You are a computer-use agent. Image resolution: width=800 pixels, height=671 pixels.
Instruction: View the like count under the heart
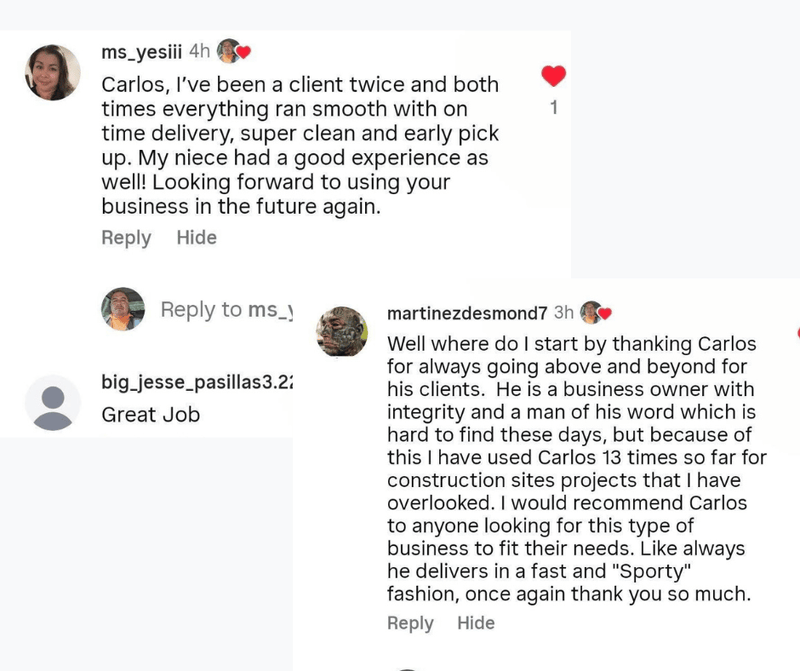click(x=553, y=107)
